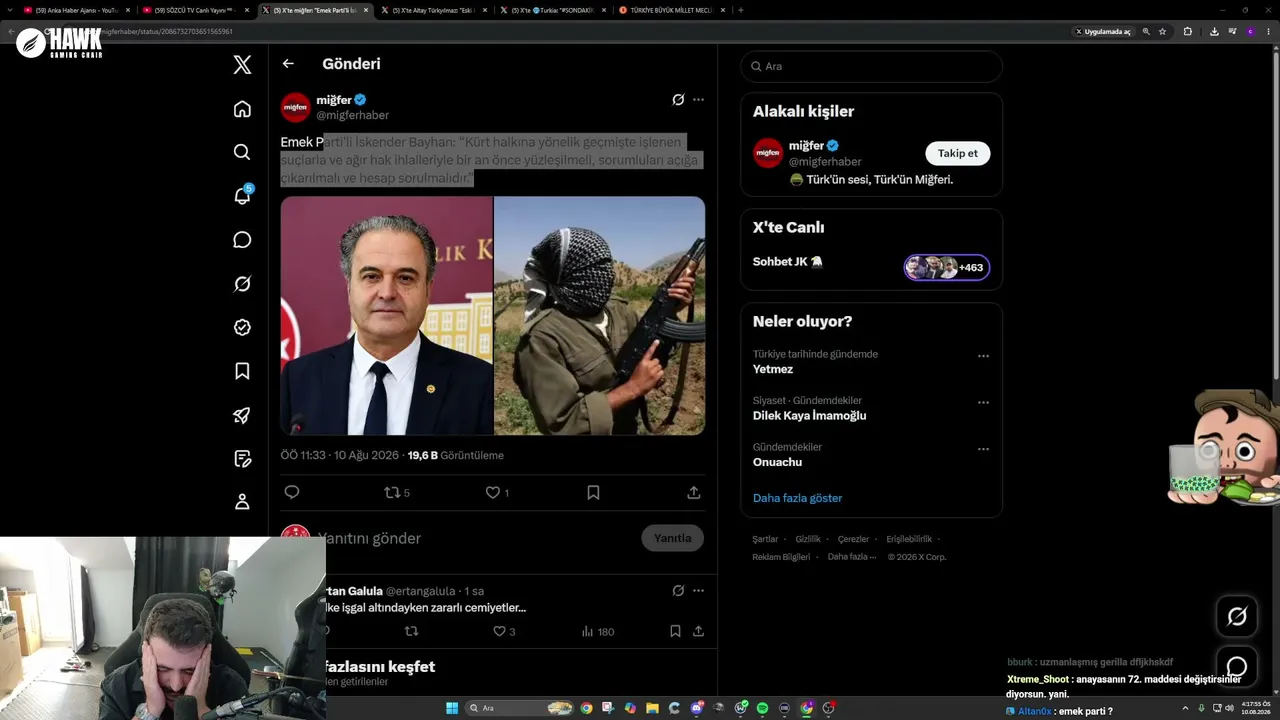Open more options for Yetmez trend
The height and width of the screenshot is (720, 1280).
[983, 356]
